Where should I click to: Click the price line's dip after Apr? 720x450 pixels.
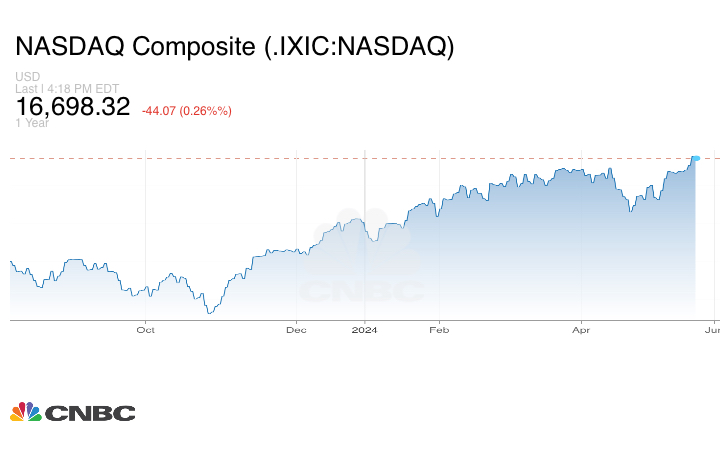coord(629,212)
